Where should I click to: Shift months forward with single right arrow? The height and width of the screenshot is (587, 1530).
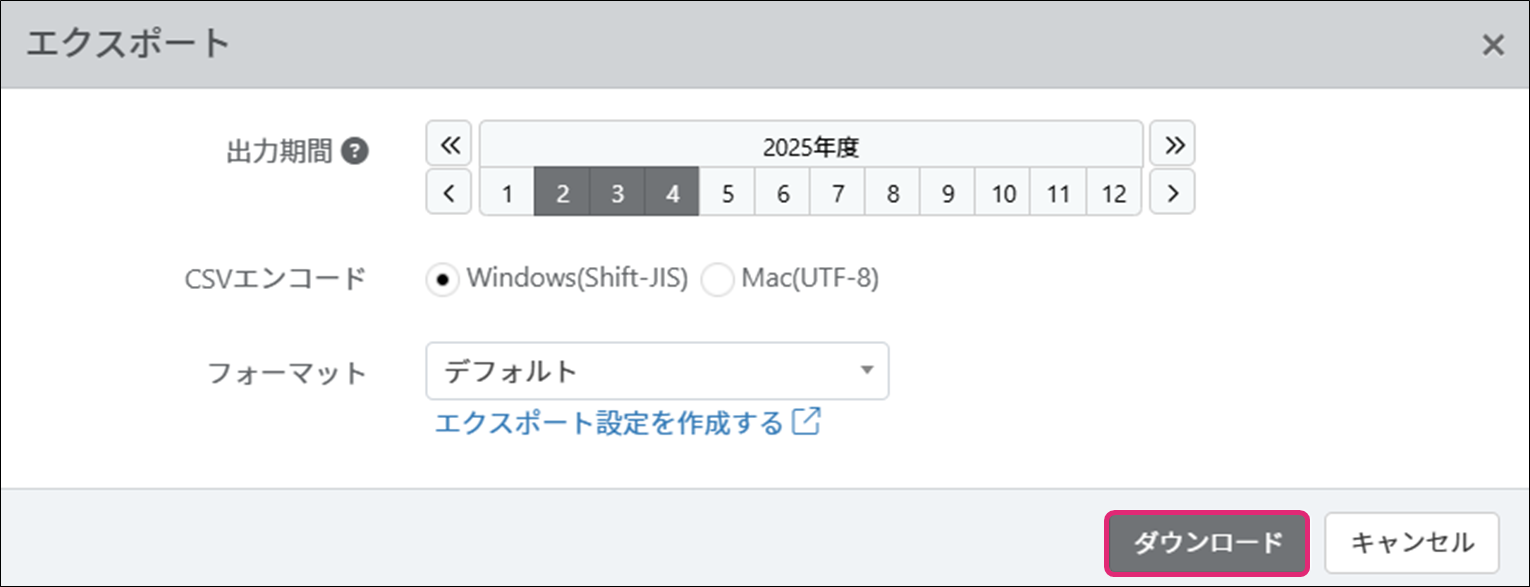click(1172, 194)
